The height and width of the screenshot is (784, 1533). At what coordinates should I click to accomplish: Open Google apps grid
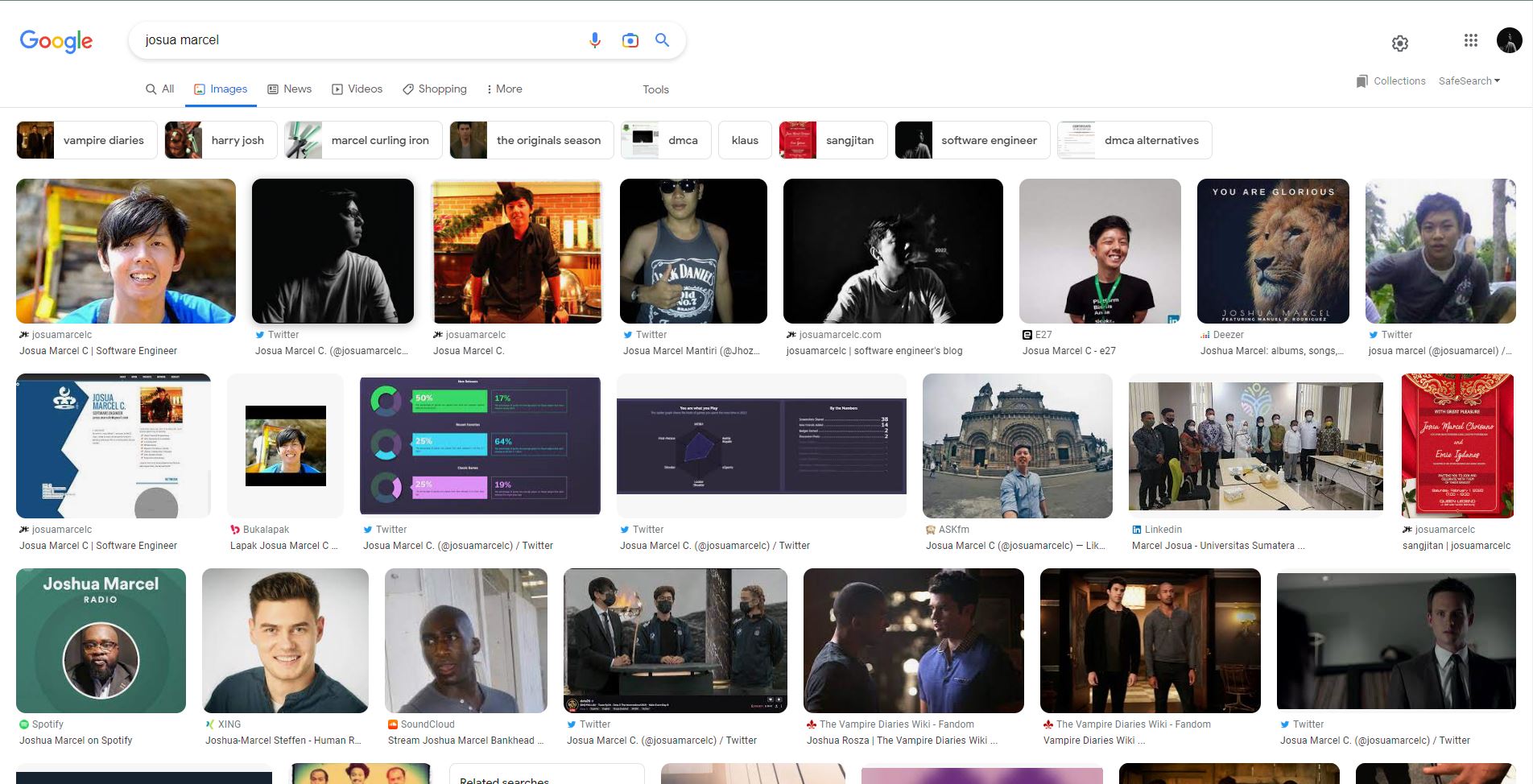[1471, 40]
